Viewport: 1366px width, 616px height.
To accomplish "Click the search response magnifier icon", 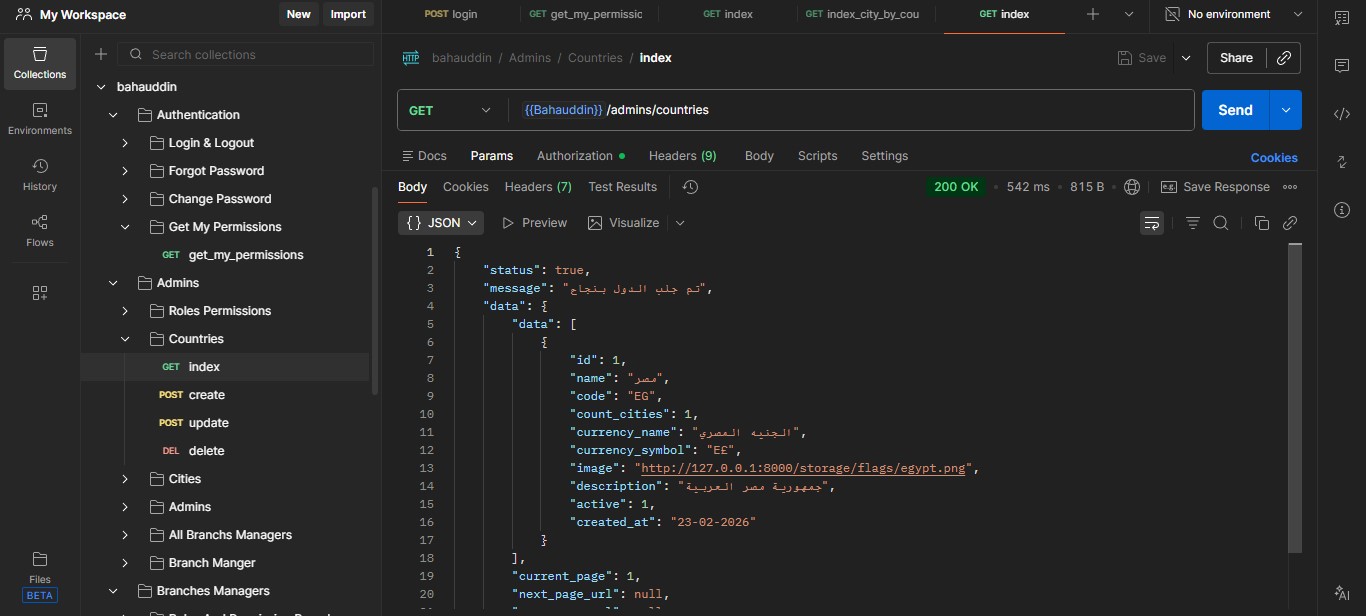I will click(1221, 223).
